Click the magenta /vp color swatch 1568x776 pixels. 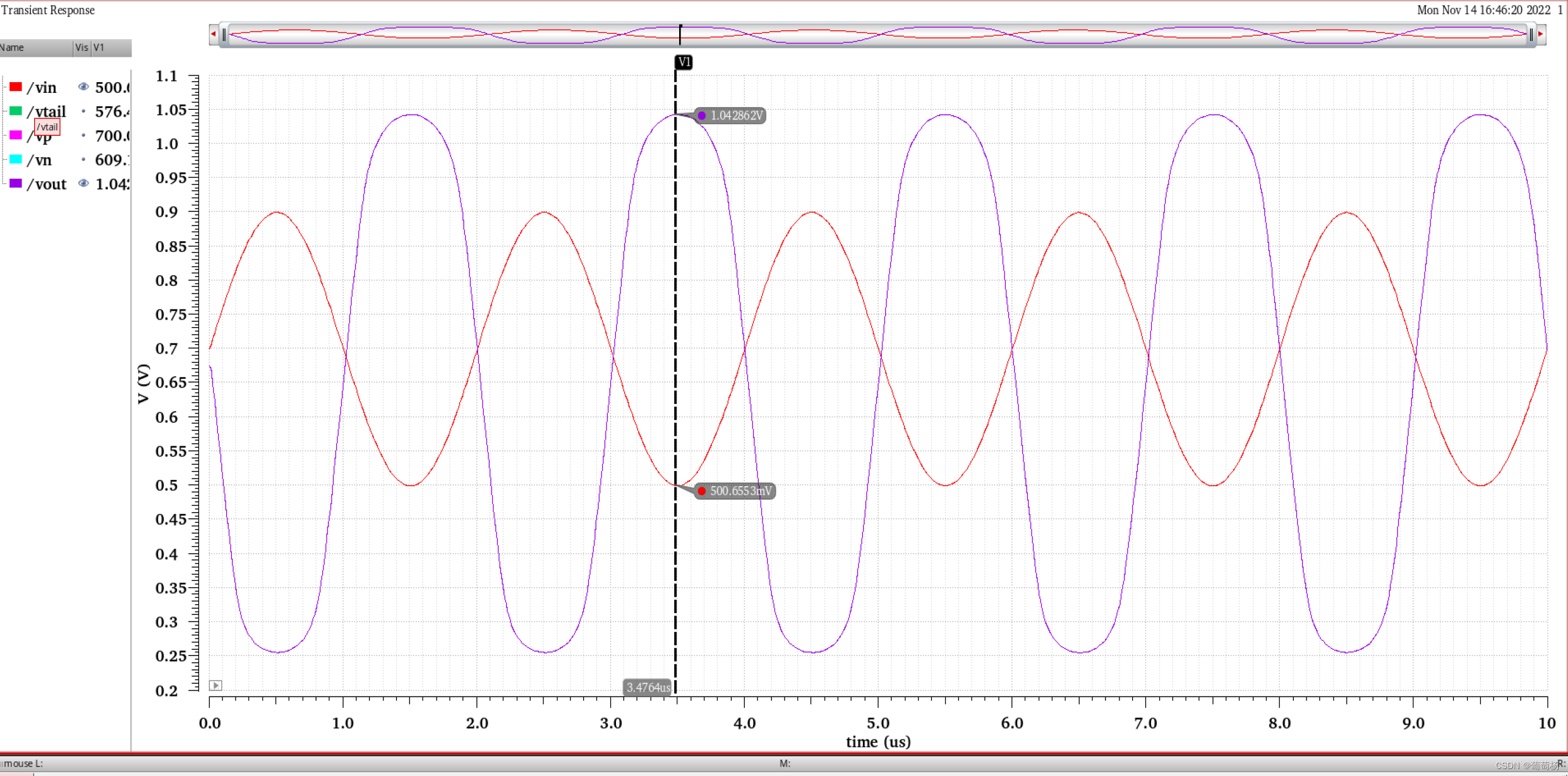point(16,135)
